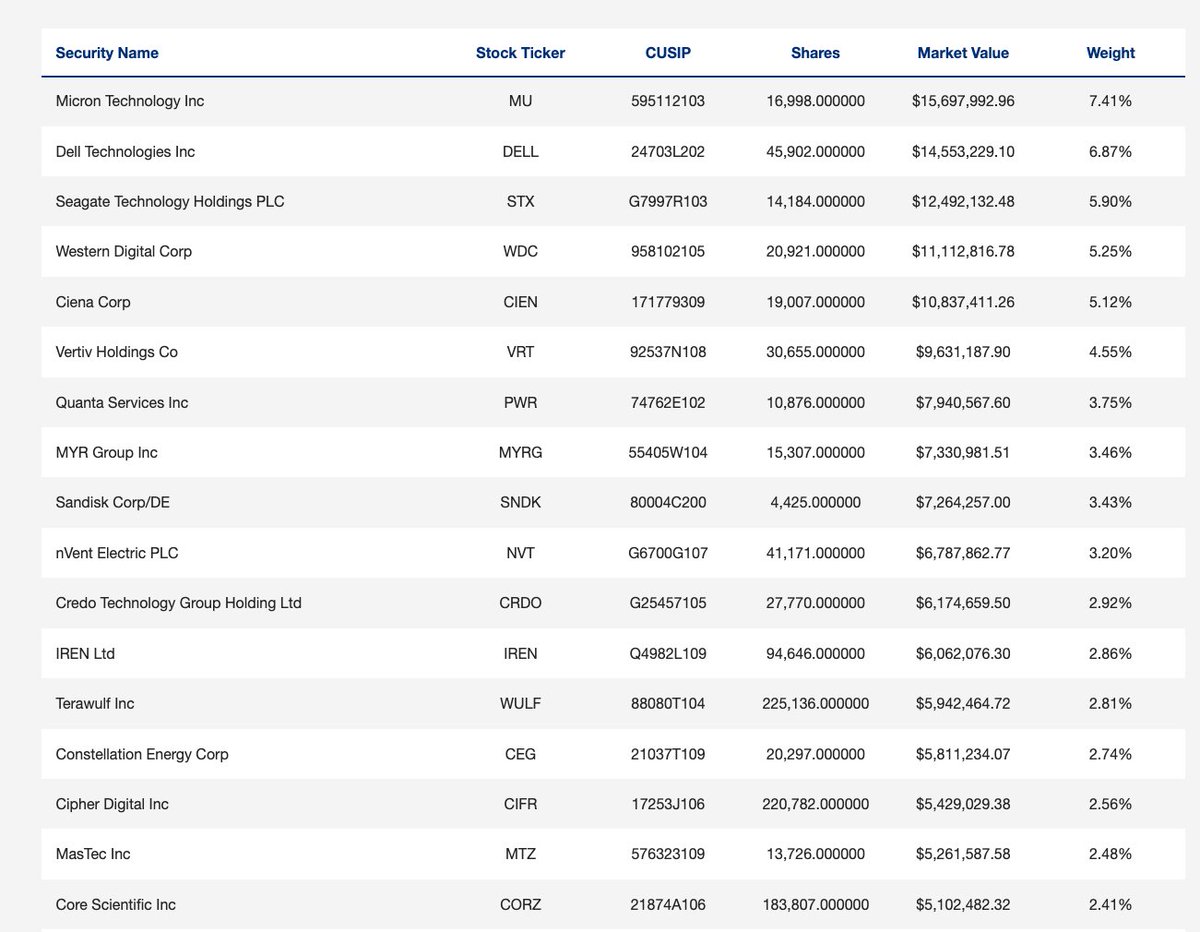Click the Stock Ticker column header
1200x932 pixels.
coord(520,53)
